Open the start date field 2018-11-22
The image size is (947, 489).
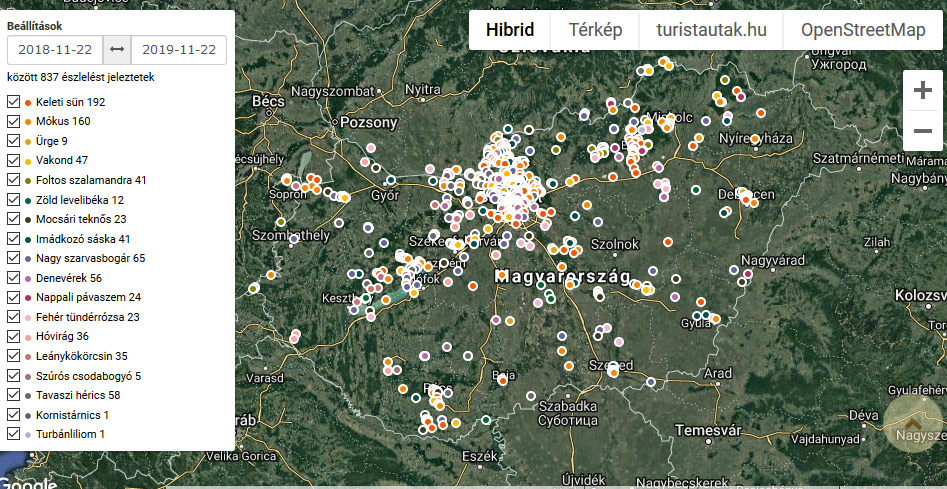tap(55, 49)
